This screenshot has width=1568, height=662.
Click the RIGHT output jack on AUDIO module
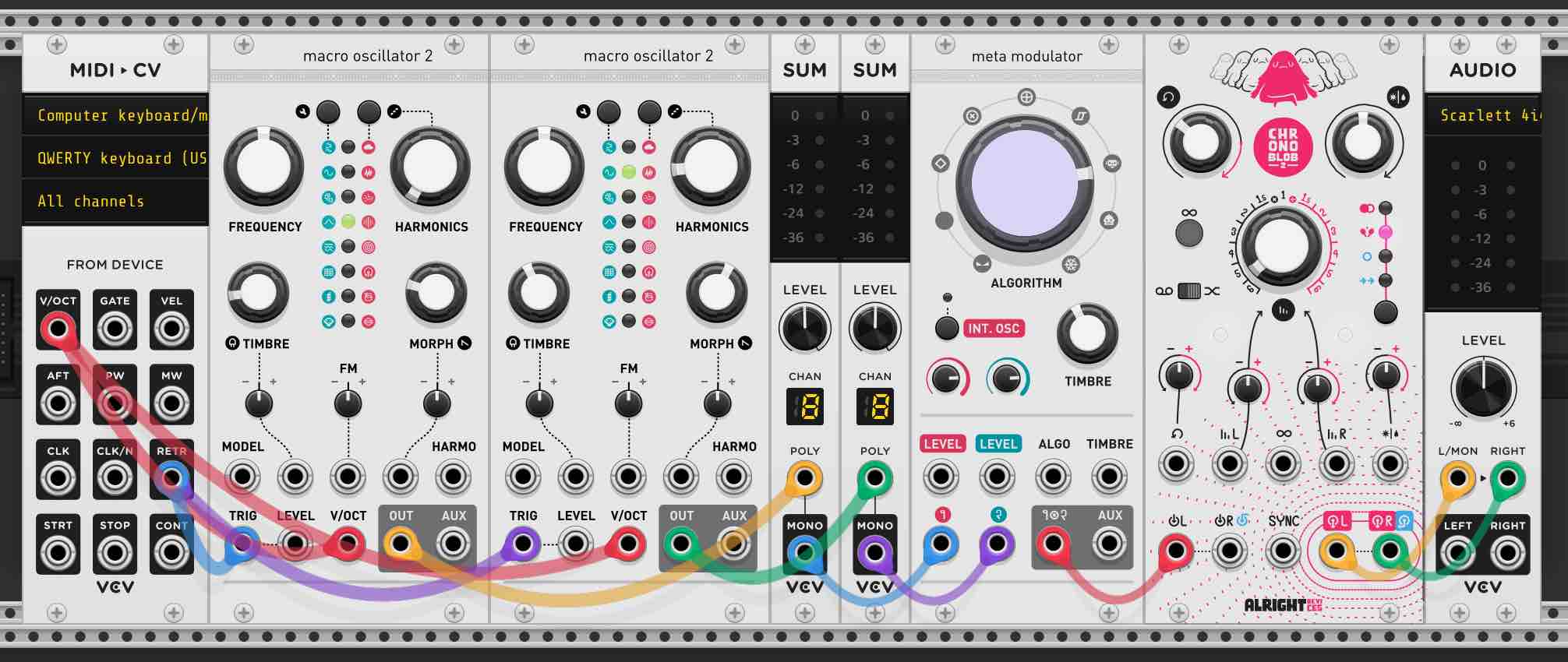click(x=1507, y=553)
